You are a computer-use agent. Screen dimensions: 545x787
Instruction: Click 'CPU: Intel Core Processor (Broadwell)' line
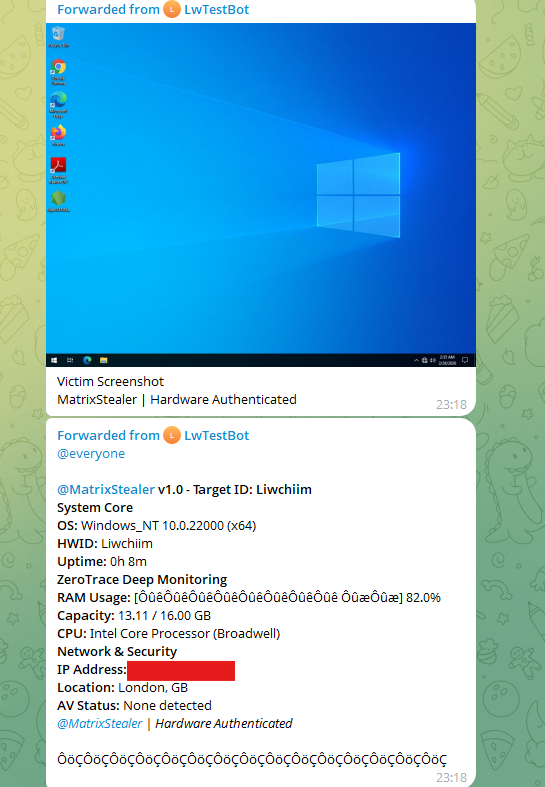(x=169, y=633)
